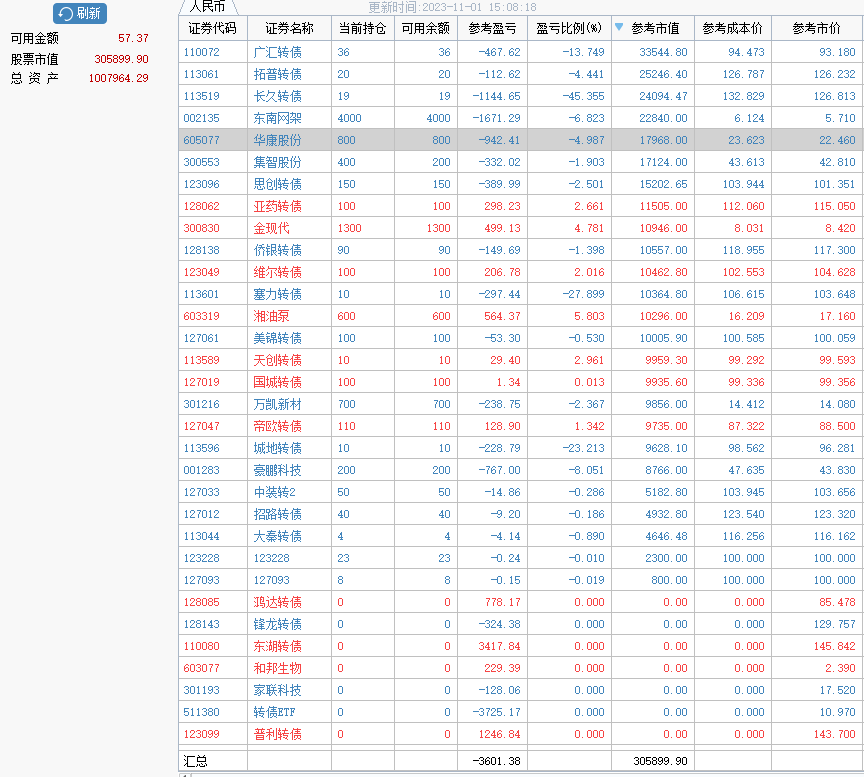Click the 普利转债 security name

(277, 734)
